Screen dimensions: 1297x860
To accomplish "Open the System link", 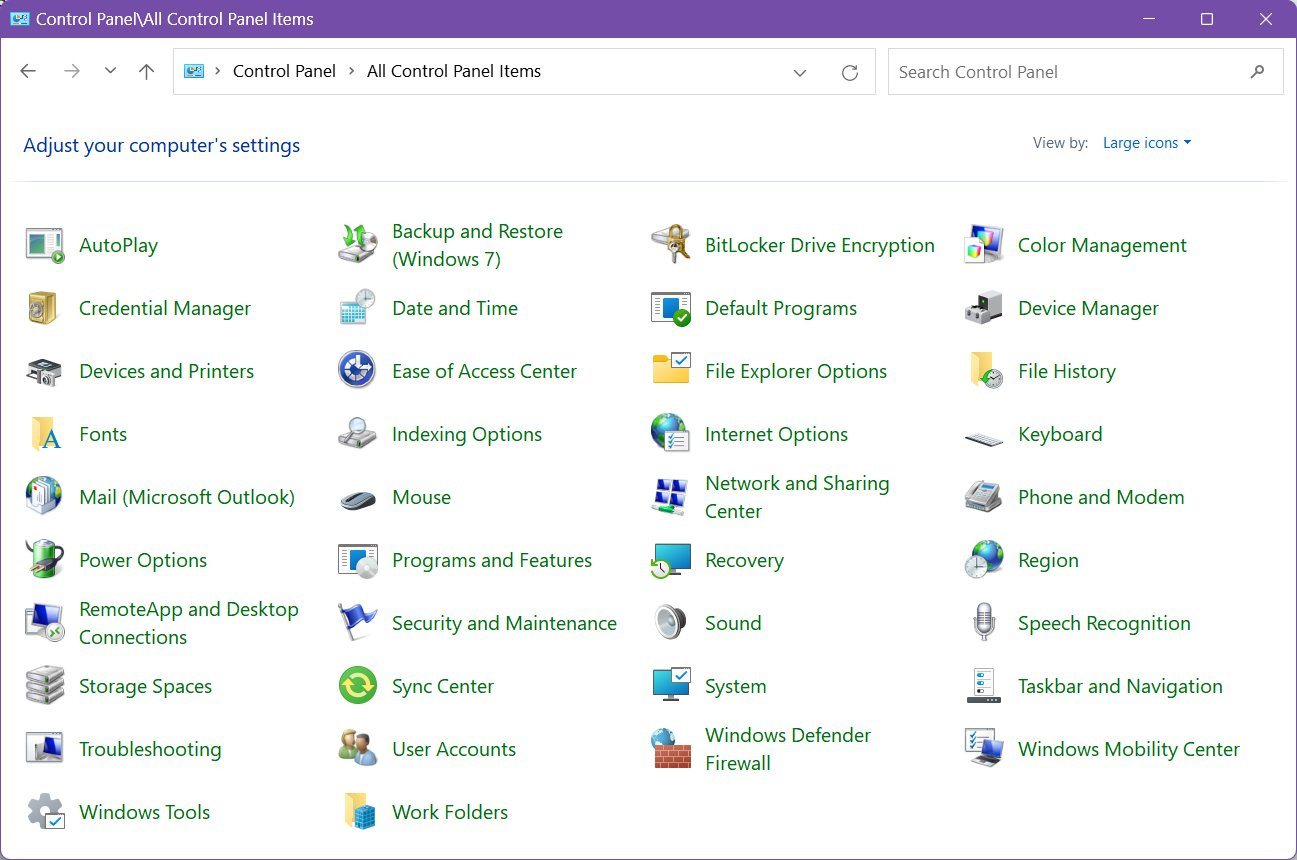I will tap(735, 686).
